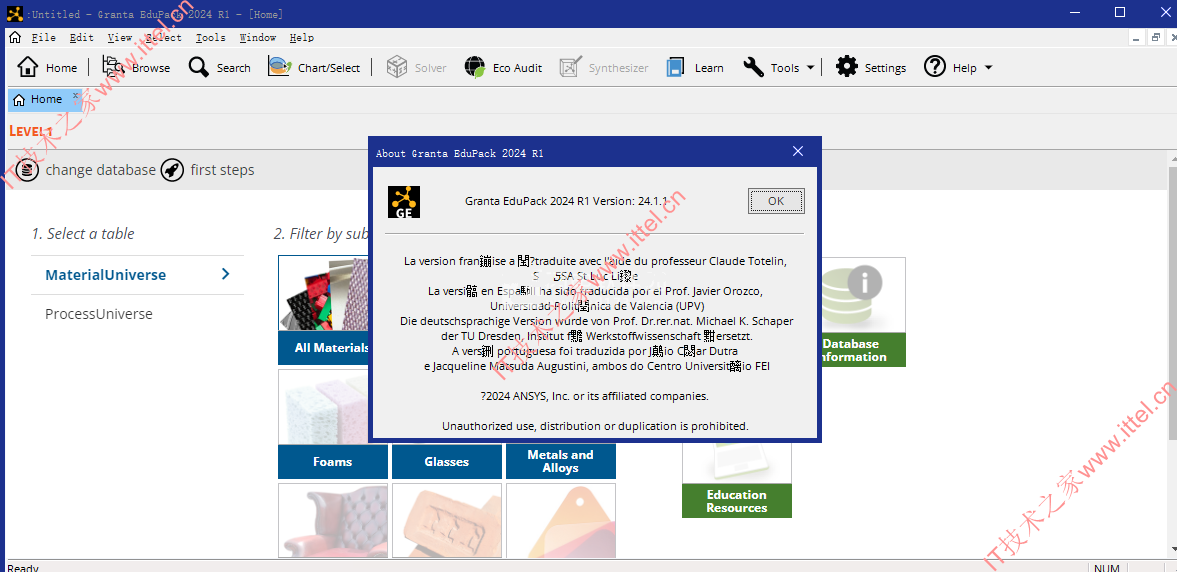Viewport: 1177px width, 572px height.
Task: Click the Synthesizer toolbar icon
Action: click(x=570, y=68)
